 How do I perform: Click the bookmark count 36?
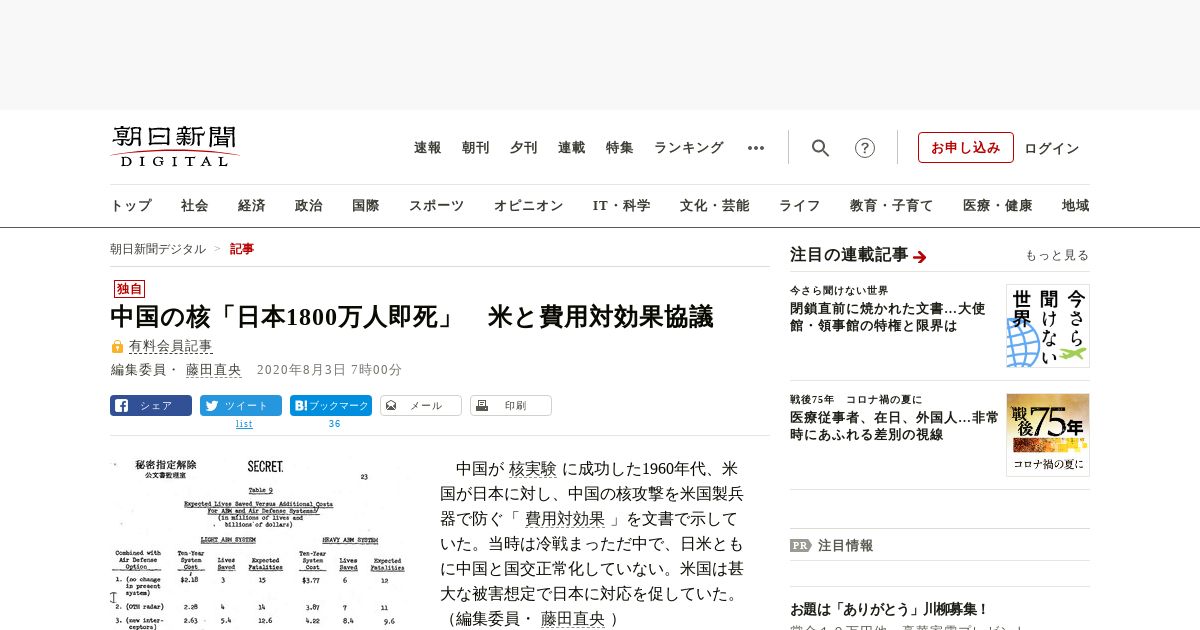click(x=334, y=424)
